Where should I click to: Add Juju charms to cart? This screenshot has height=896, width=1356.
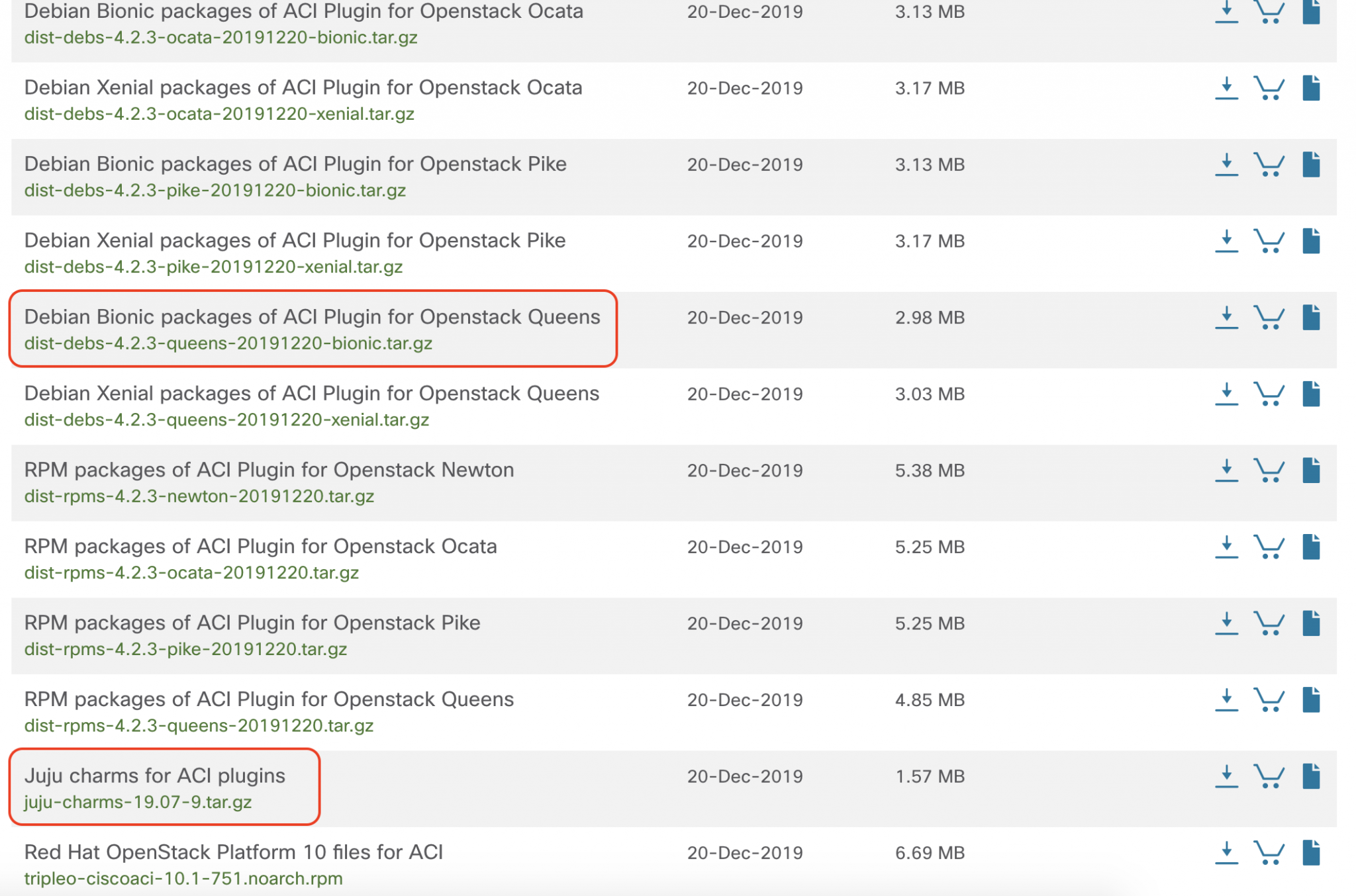coord(1269,776)
